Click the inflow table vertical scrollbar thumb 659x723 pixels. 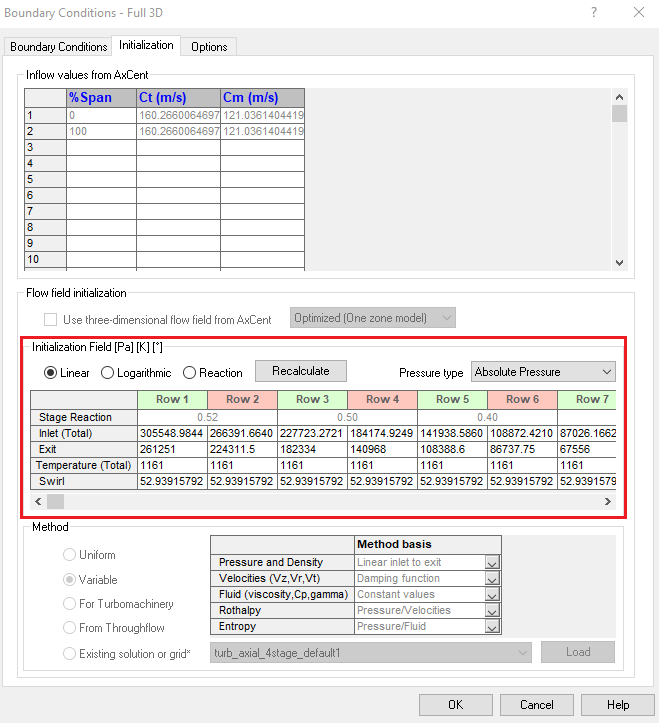(619, 113)
